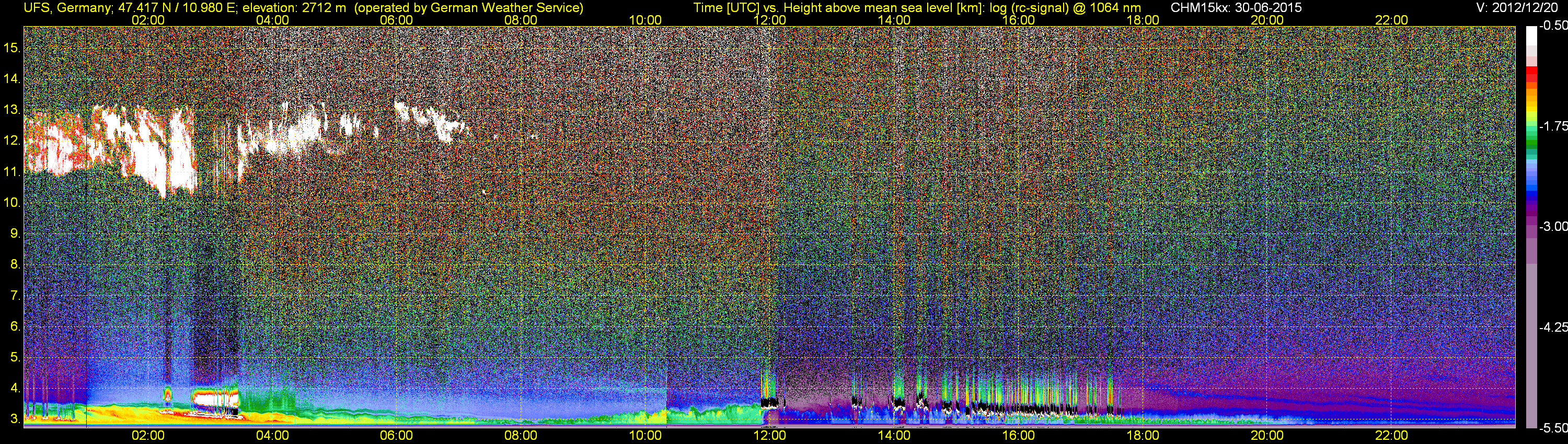Click the '12:00' label on the top time axis
Viewport: 1568px width, 444px height.
(x=770, y=20)
